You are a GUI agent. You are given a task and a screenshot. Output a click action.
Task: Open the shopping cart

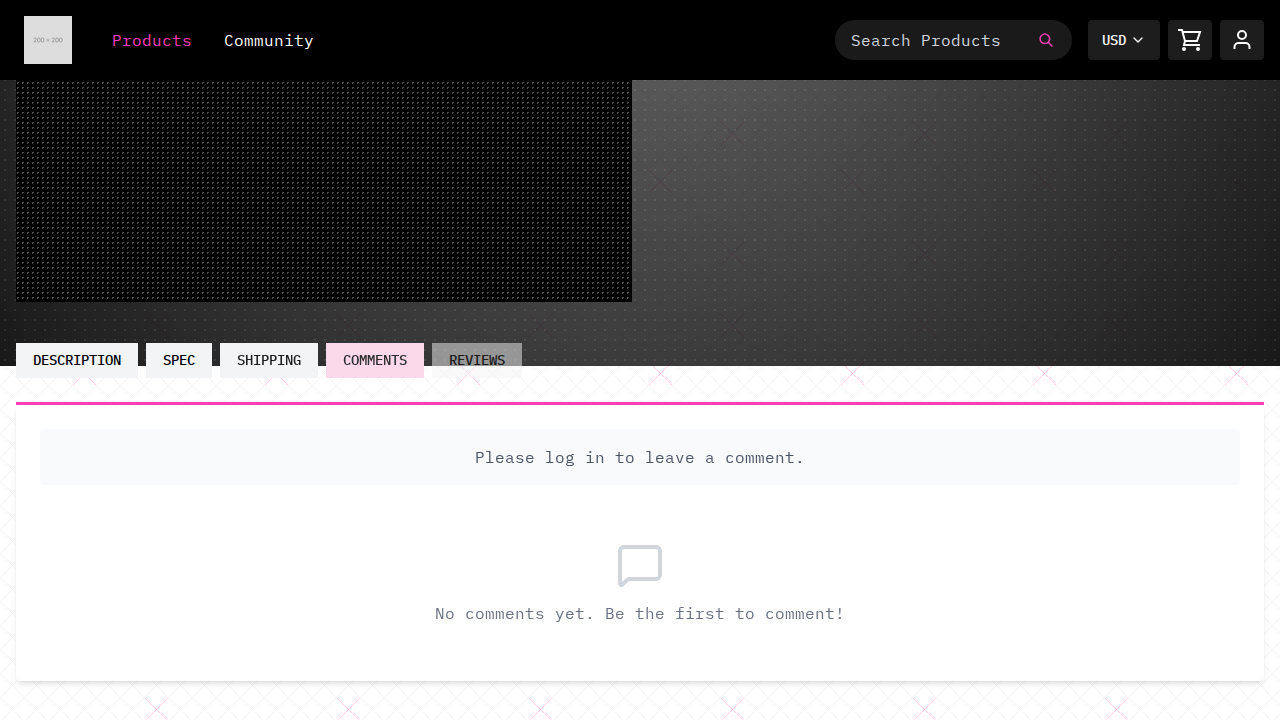click(x=1190, y=40)
